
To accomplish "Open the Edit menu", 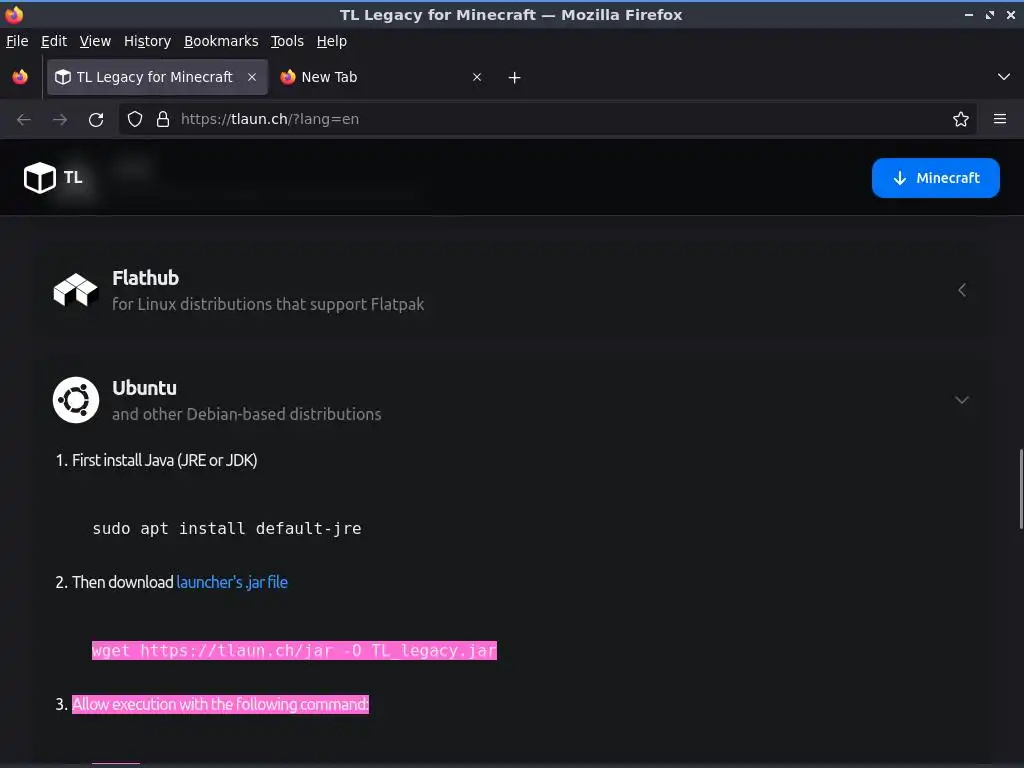I will coord(54,41).
